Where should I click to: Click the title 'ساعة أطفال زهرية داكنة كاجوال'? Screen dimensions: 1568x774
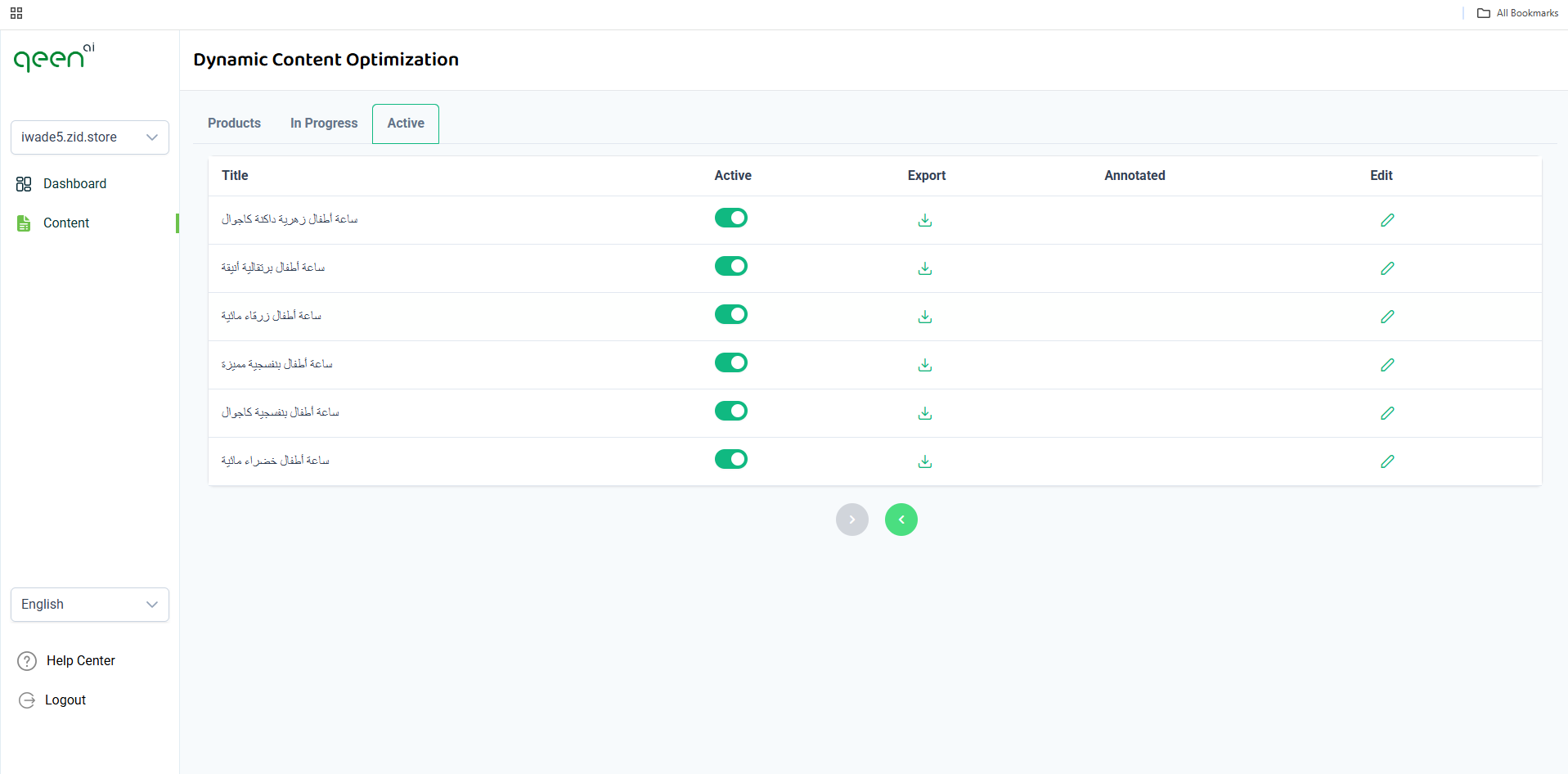tap(290, 219)
